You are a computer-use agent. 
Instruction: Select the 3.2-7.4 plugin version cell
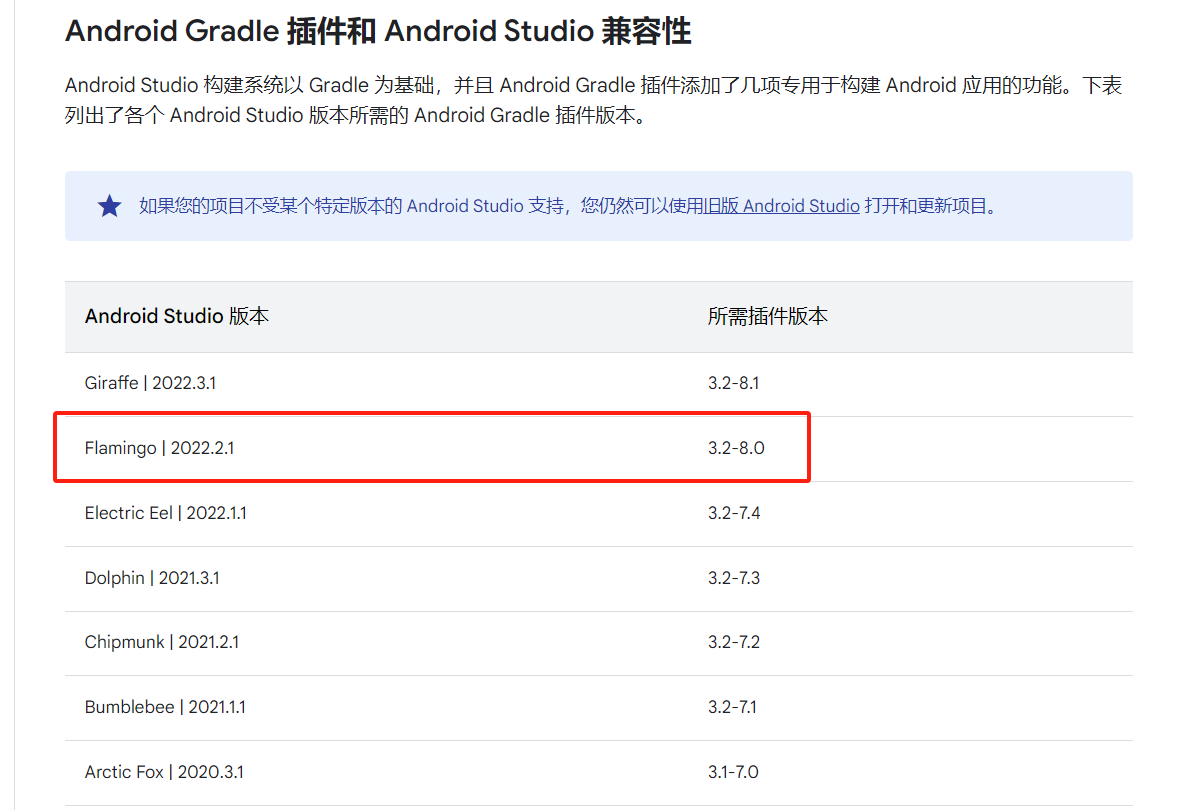coord(734,513)
